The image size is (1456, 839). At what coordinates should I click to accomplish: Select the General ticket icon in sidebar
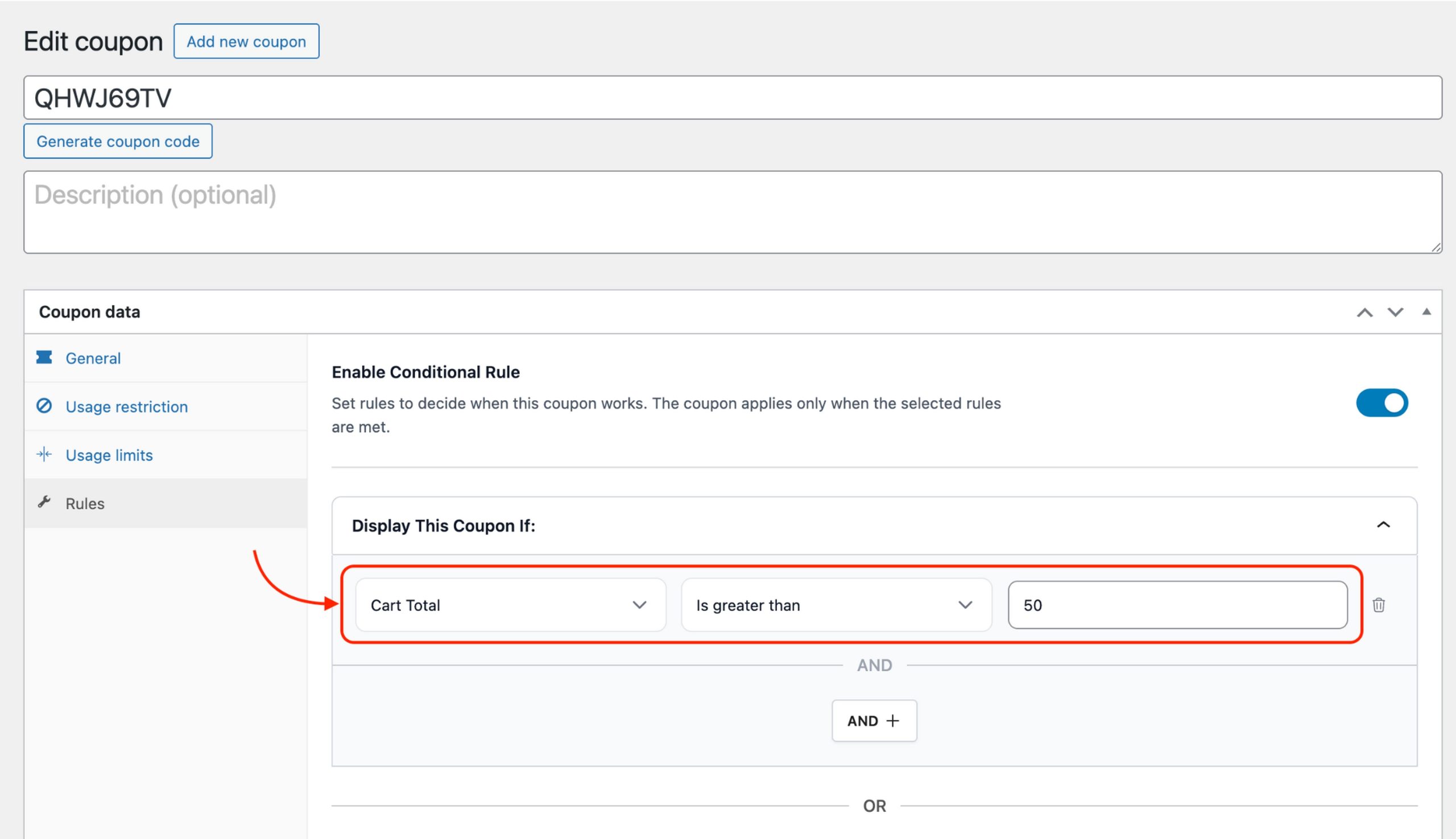pyautogui.click(x=45, y=358)
